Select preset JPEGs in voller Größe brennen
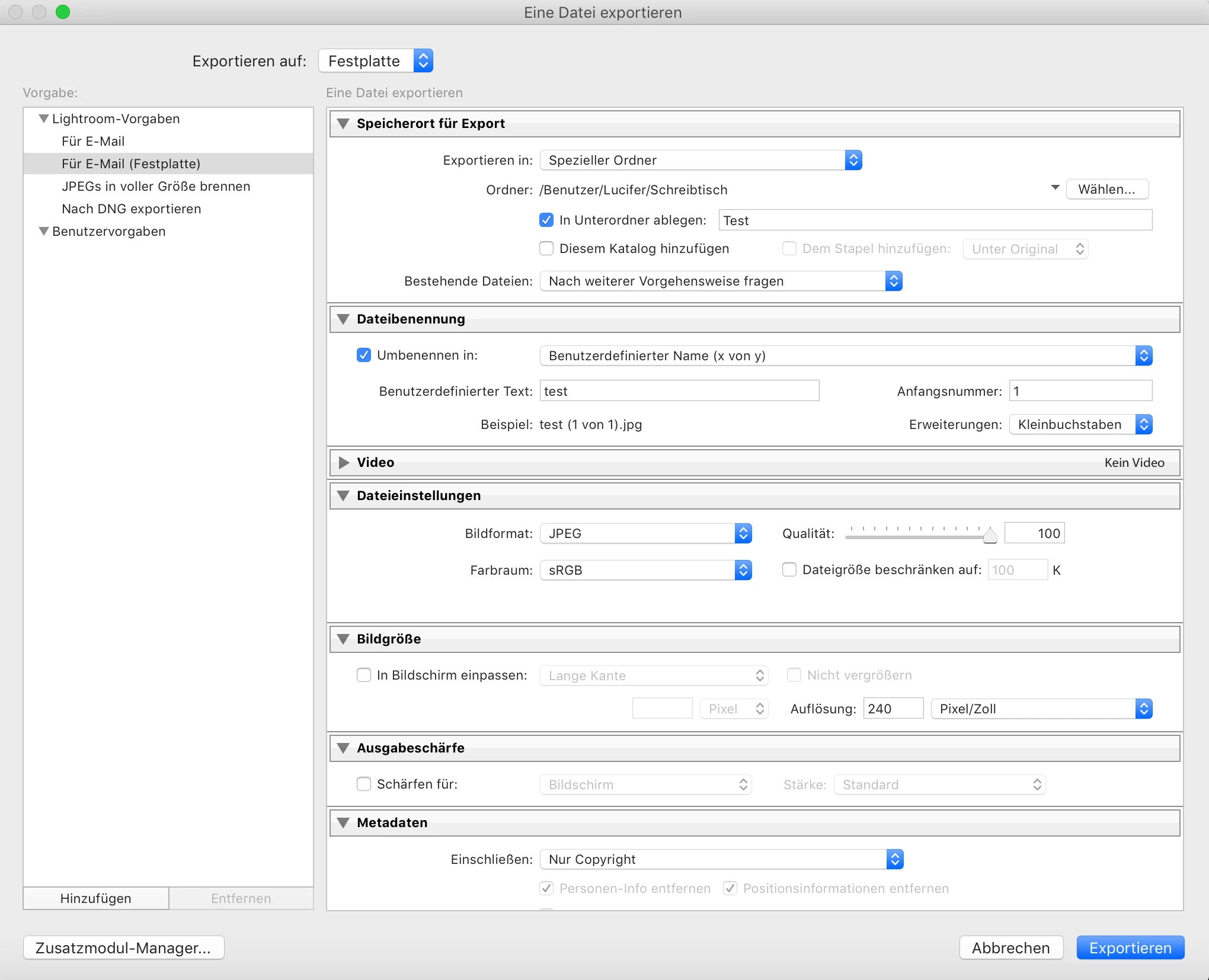The width and height of the screenshot is (1209, 980). click(x=156, y=187)
